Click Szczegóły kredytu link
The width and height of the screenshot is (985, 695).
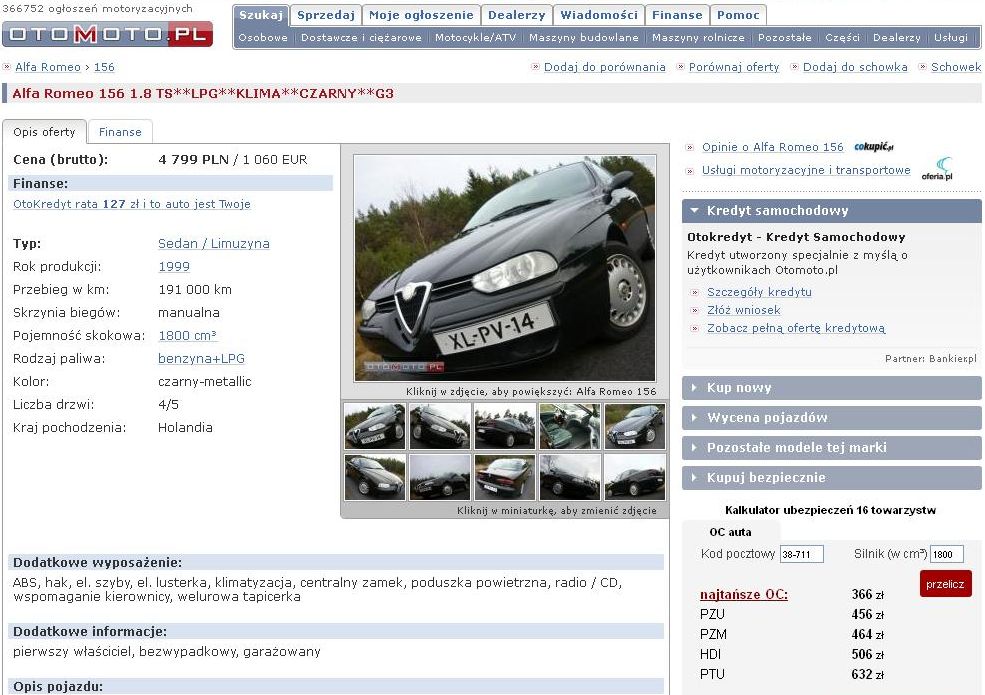pos(759,292)
